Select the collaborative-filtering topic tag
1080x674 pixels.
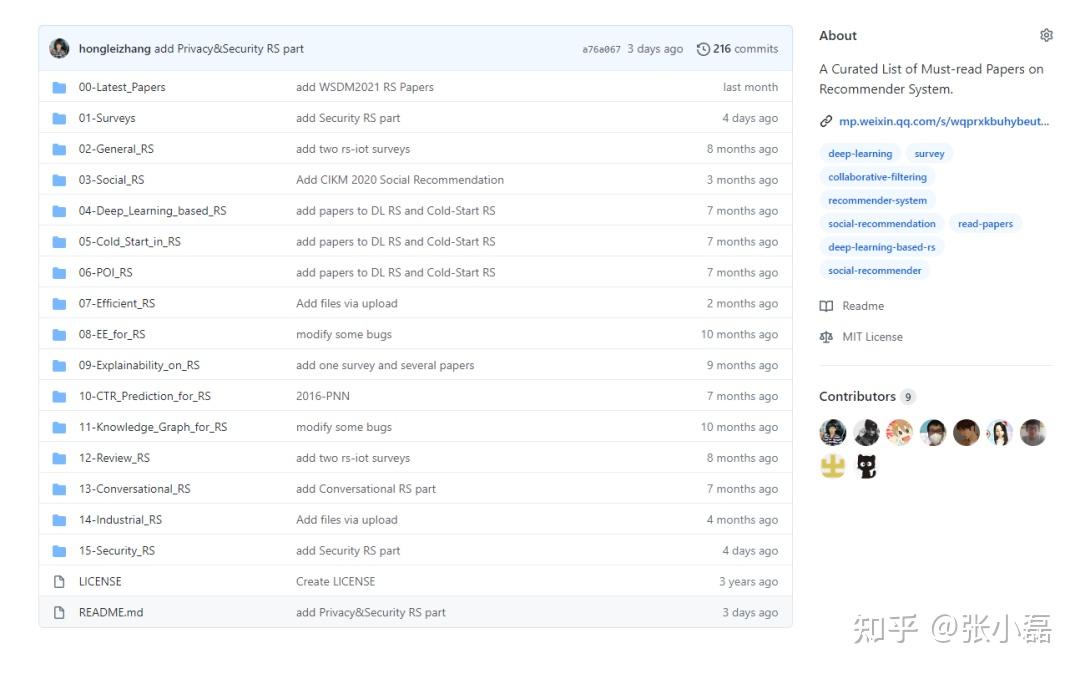pos(877,177)
